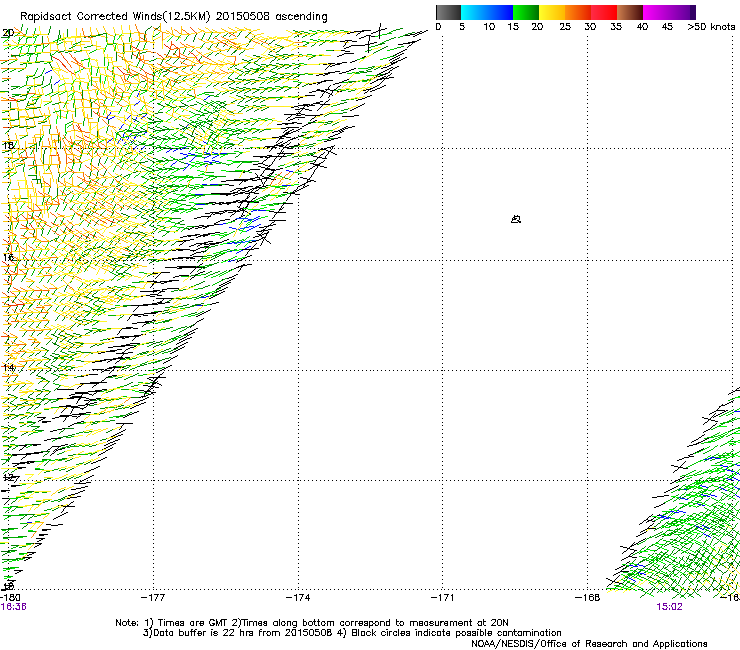Click the green 15-20 knots color segment
The width and height of the screenshot is (740, 650).
pos(526,12)
